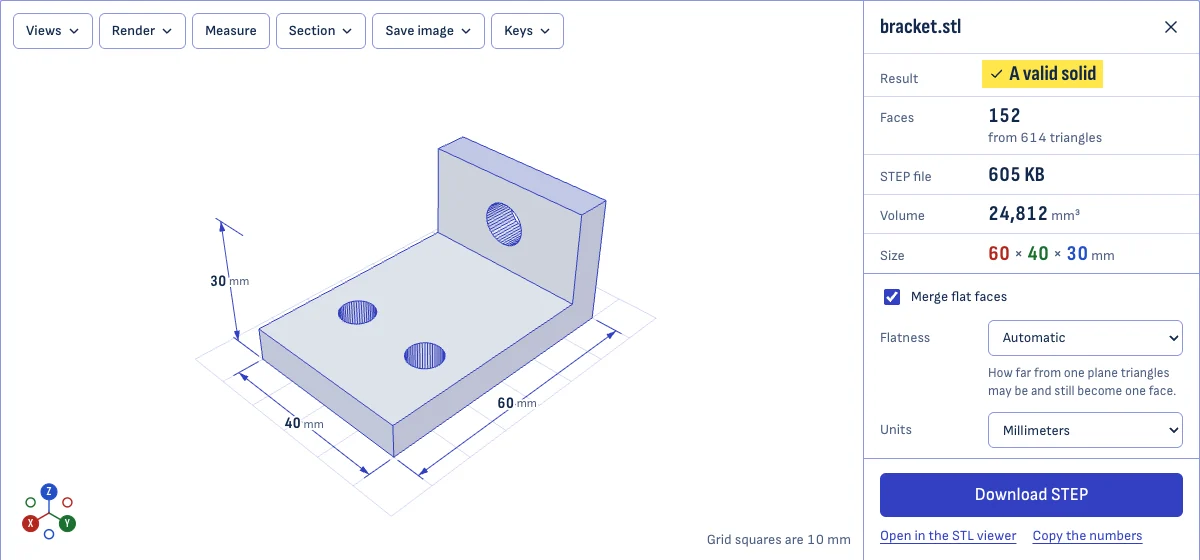
Task: Open the Render dropdown menu
Action: tap(142, 31)
